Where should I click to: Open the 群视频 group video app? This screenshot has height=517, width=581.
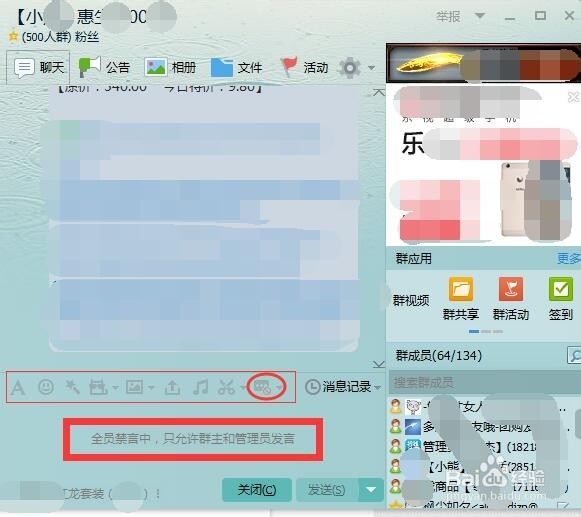(x=411, y=300)
